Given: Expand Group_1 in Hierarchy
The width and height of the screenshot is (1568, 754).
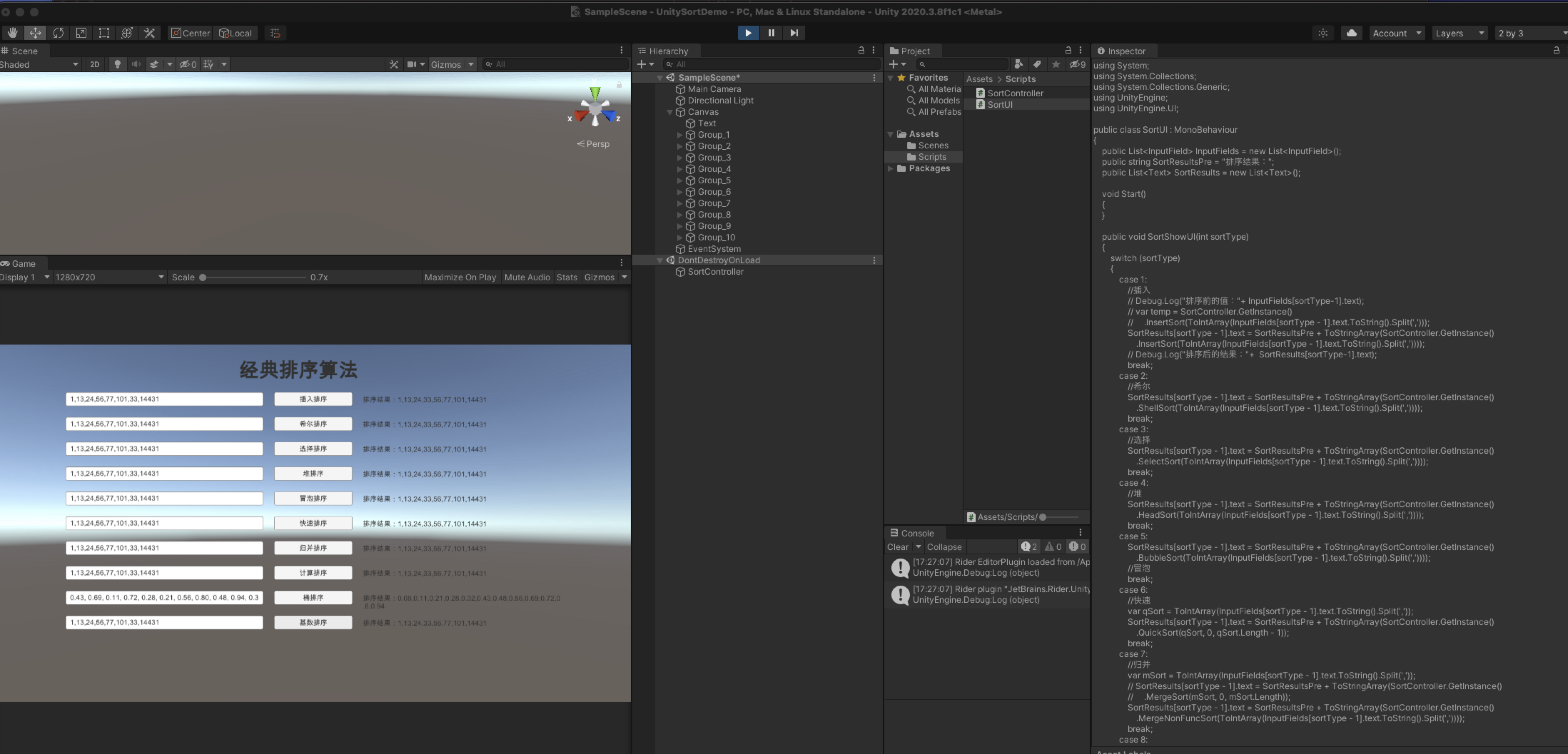Looking at the screenshot, I should coord(680,135).
